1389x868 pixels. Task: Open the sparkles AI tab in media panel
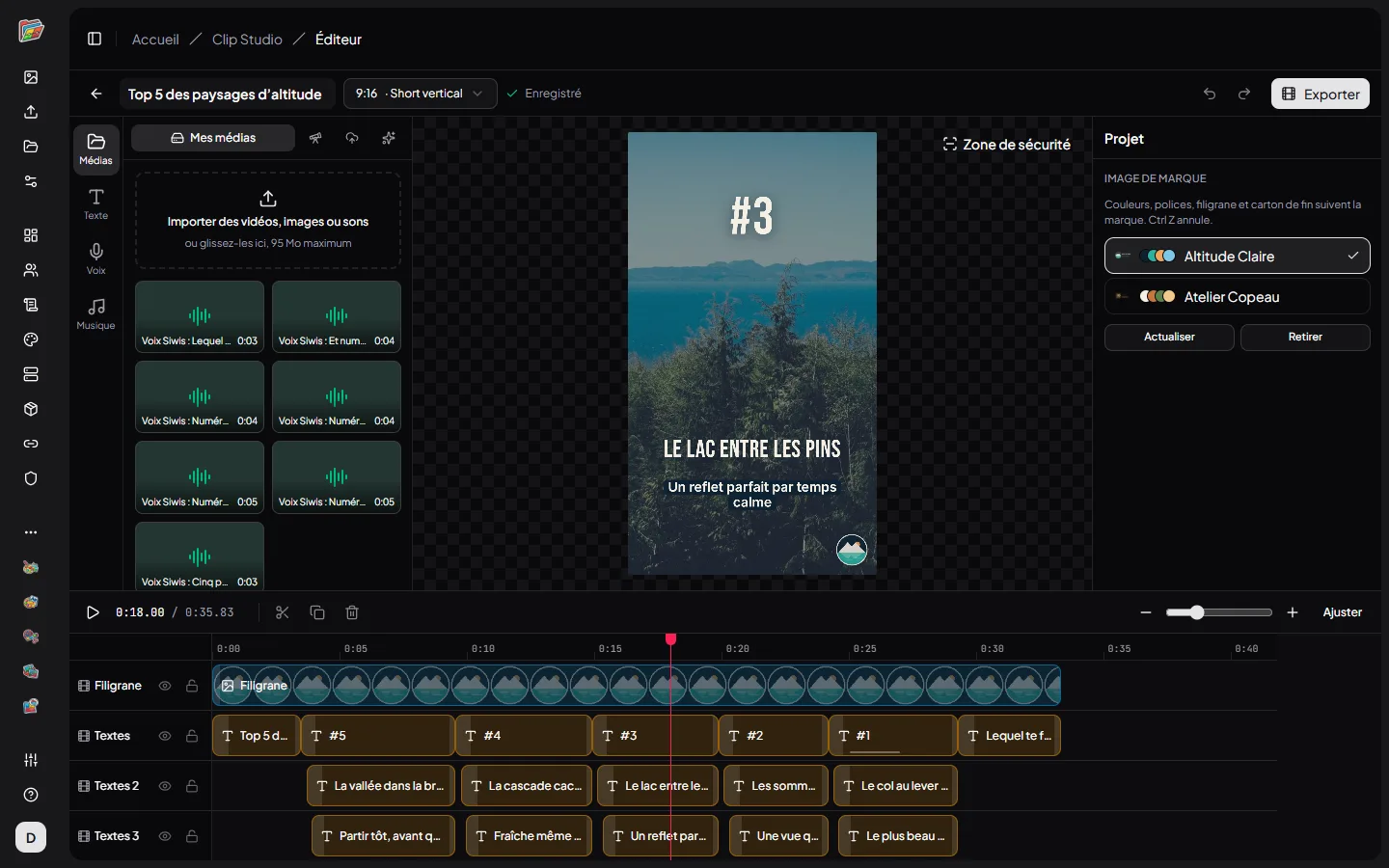click(x=389, y=138)
